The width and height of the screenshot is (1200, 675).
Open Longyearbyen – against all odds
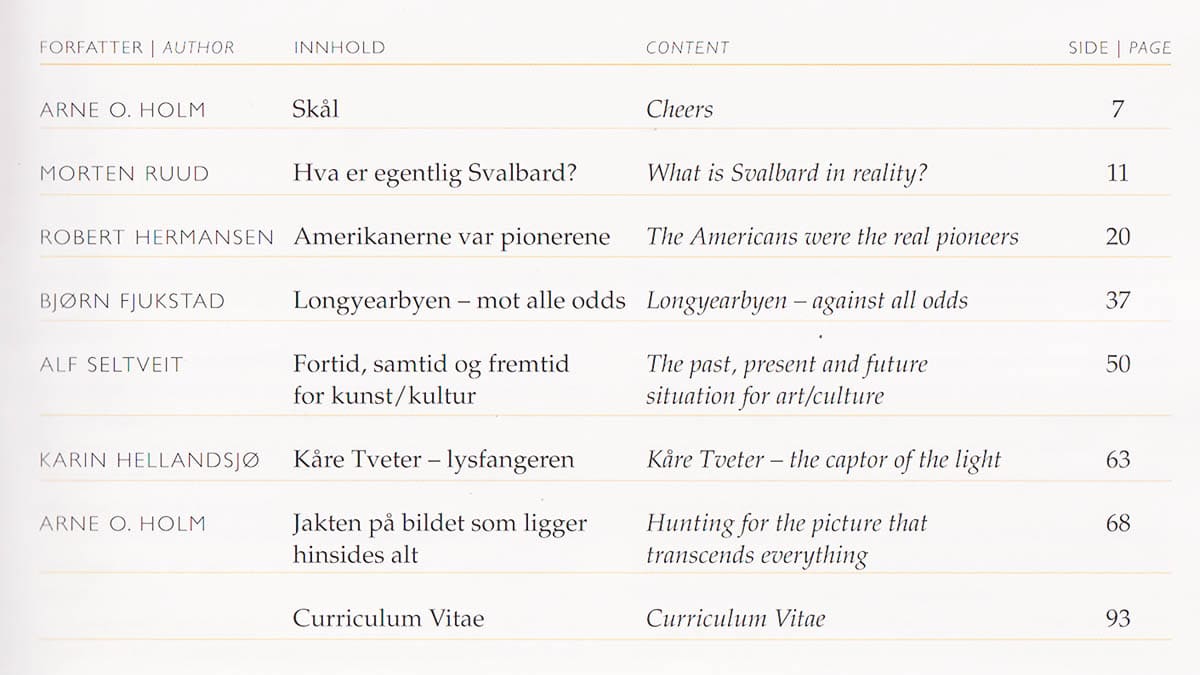(x=807, y=301)
